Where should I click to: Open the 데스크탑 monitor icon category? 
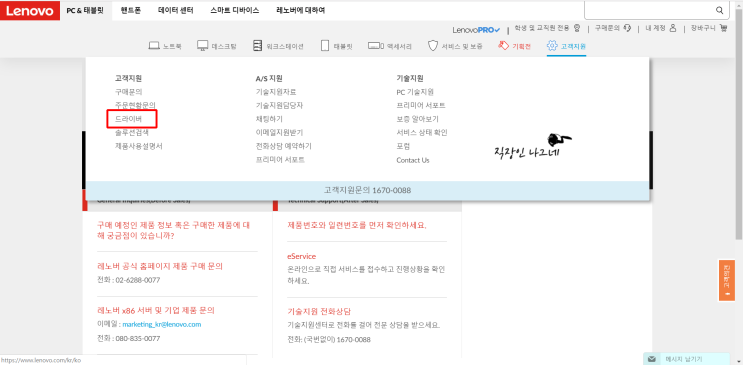tap(203, 46)
